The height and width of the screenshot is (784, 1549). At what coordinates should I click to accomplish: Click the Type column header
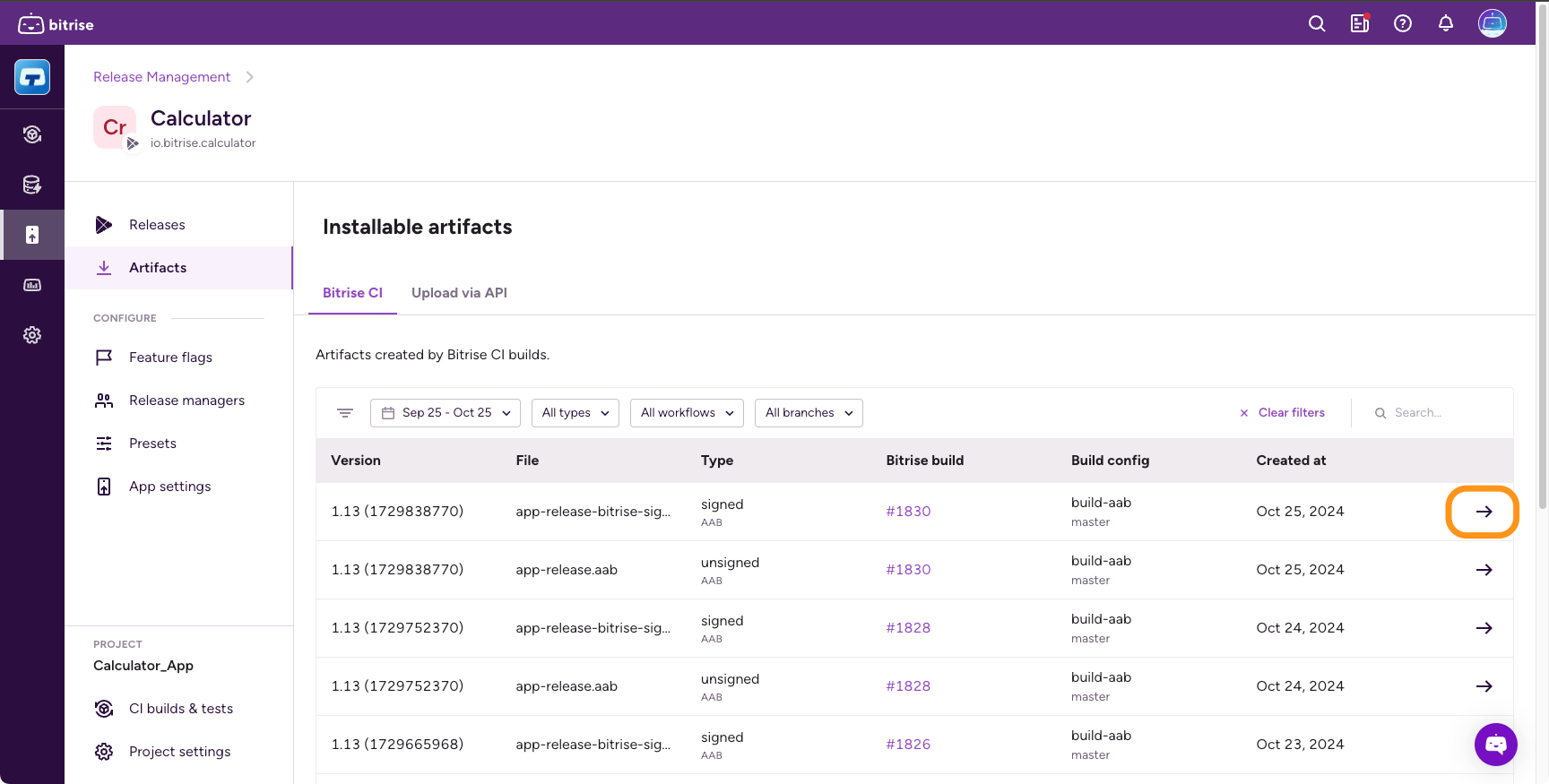coord(717,461)
